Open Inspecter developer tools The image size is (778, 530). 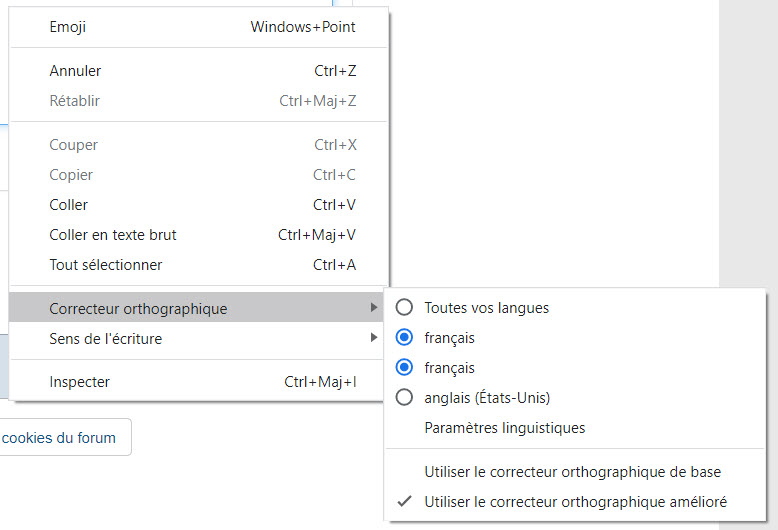pyautogui.click(x=80, y=382)
